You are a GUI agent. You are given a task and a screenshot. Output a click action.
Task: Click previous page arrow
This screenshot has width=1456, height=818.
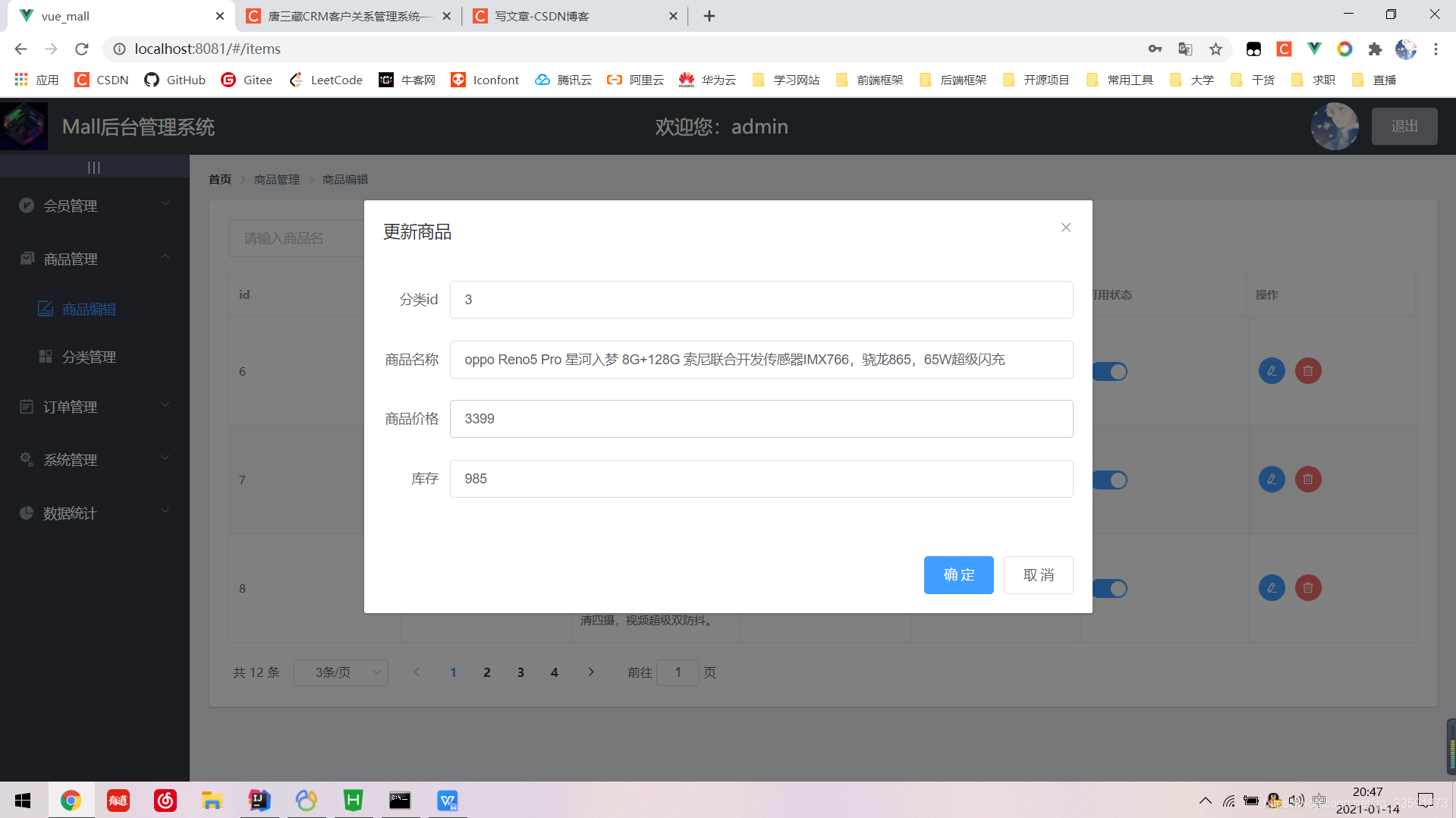pyautogui.click(x=417, y=672)
